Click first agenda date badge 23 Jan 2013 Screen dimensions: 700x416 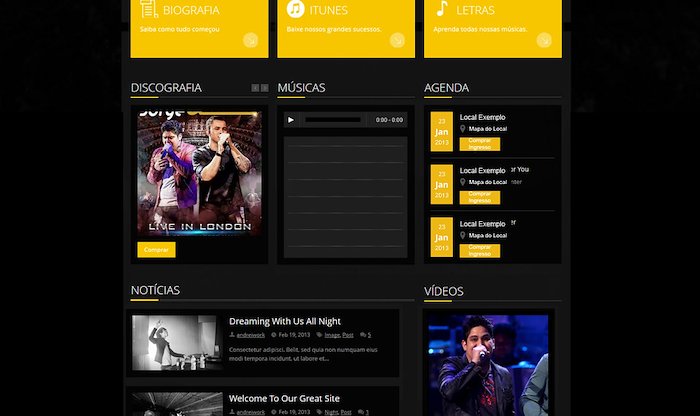442,132
